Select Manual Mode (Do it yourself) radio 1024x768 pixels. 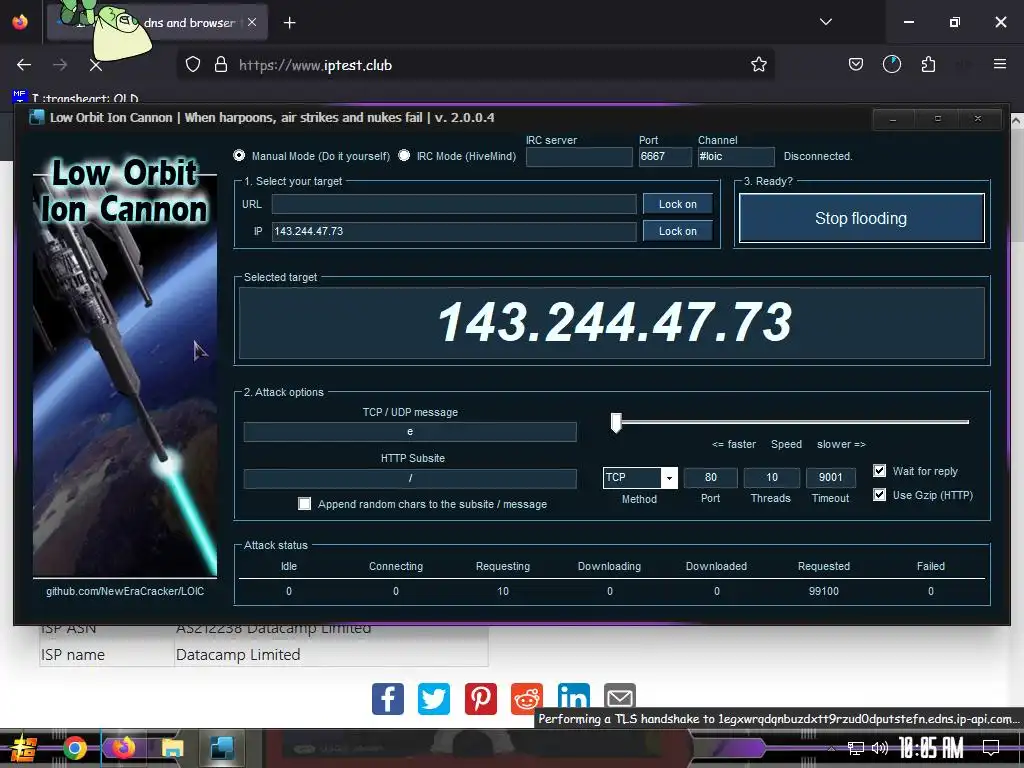click(239, 155)
